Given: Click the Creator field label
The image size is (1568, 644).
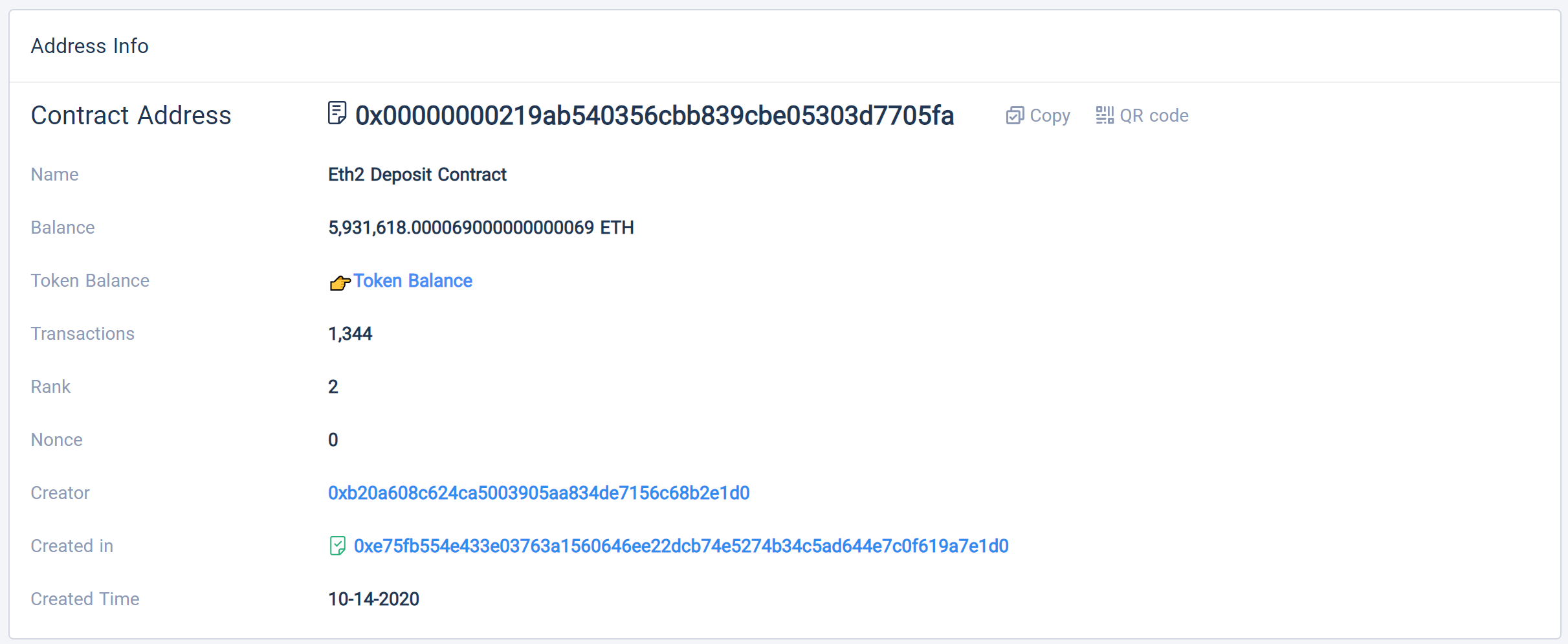Looking at the screenshot, I should (60, 493).
